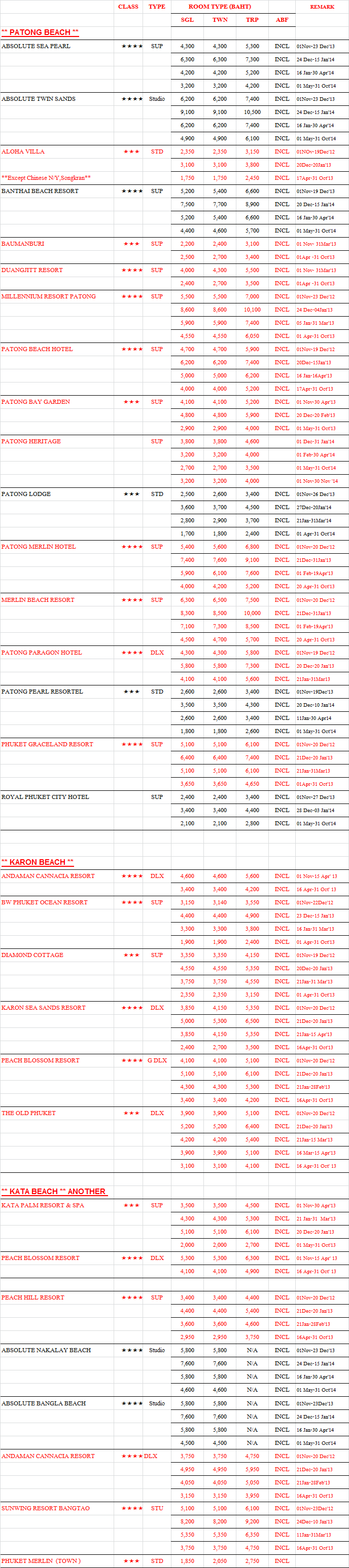Screen dimensions: 349x1568
Task: Select the TWN sub-header cell
Action: tap(220, 20)
